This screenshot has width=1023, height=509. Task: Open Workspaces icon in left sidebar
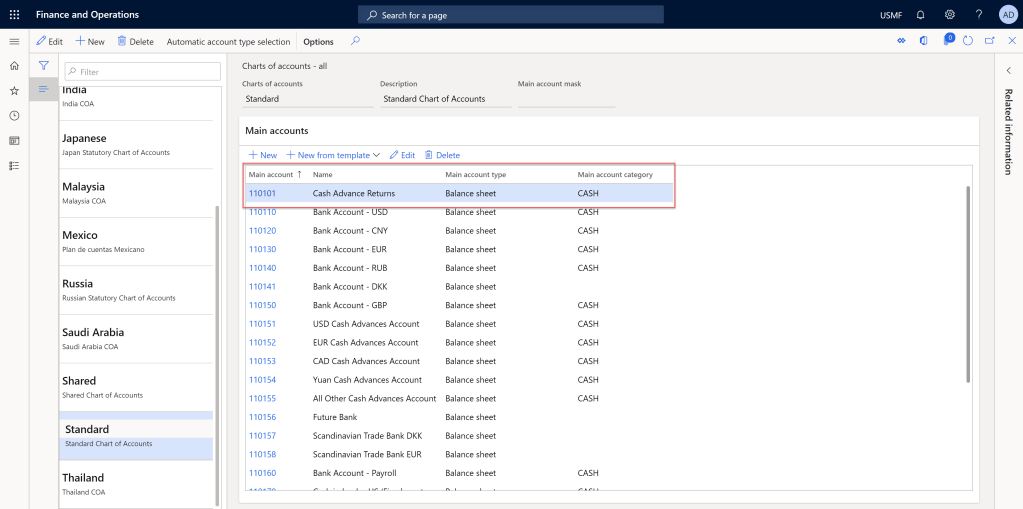coord(14,141)
